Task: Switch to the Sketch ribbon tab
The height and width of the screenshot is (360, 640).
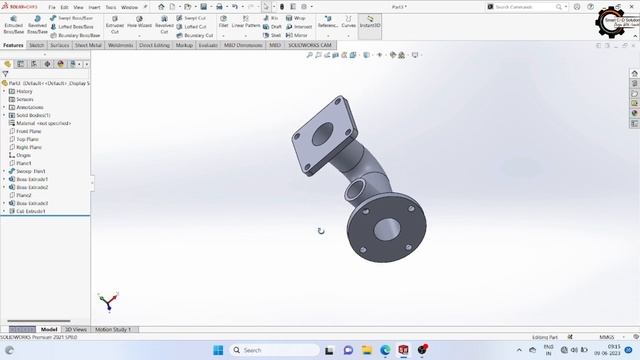Action: click(36, 45)
